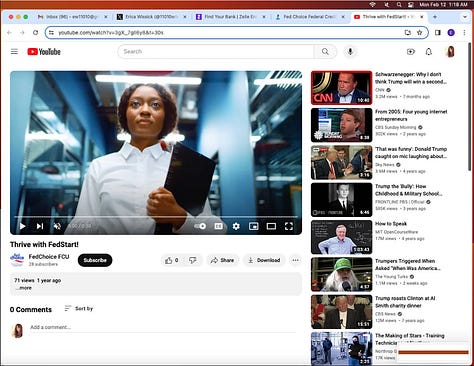
Task: Open the Chrome profile icon
Action: [451, 33]
